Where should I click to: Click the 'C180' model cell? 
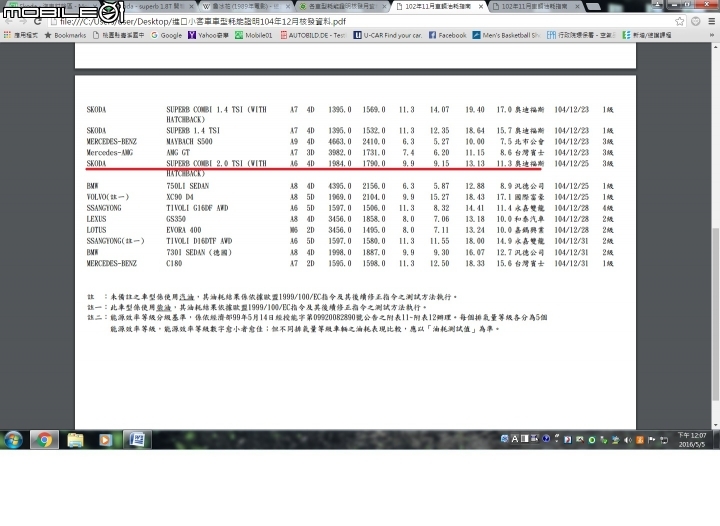[174, 263]
